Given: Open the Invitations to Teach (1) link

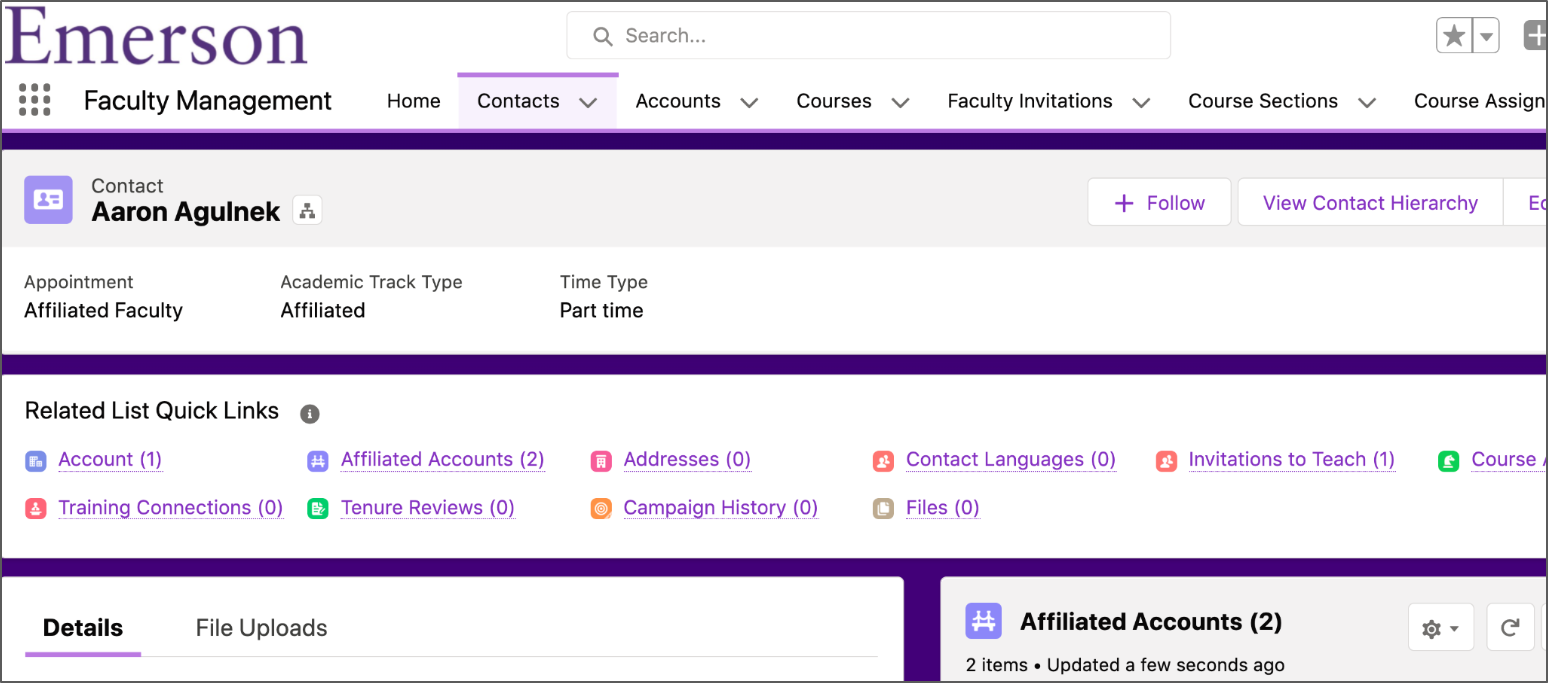Looking at the screenshot, I should (1291, 459).
